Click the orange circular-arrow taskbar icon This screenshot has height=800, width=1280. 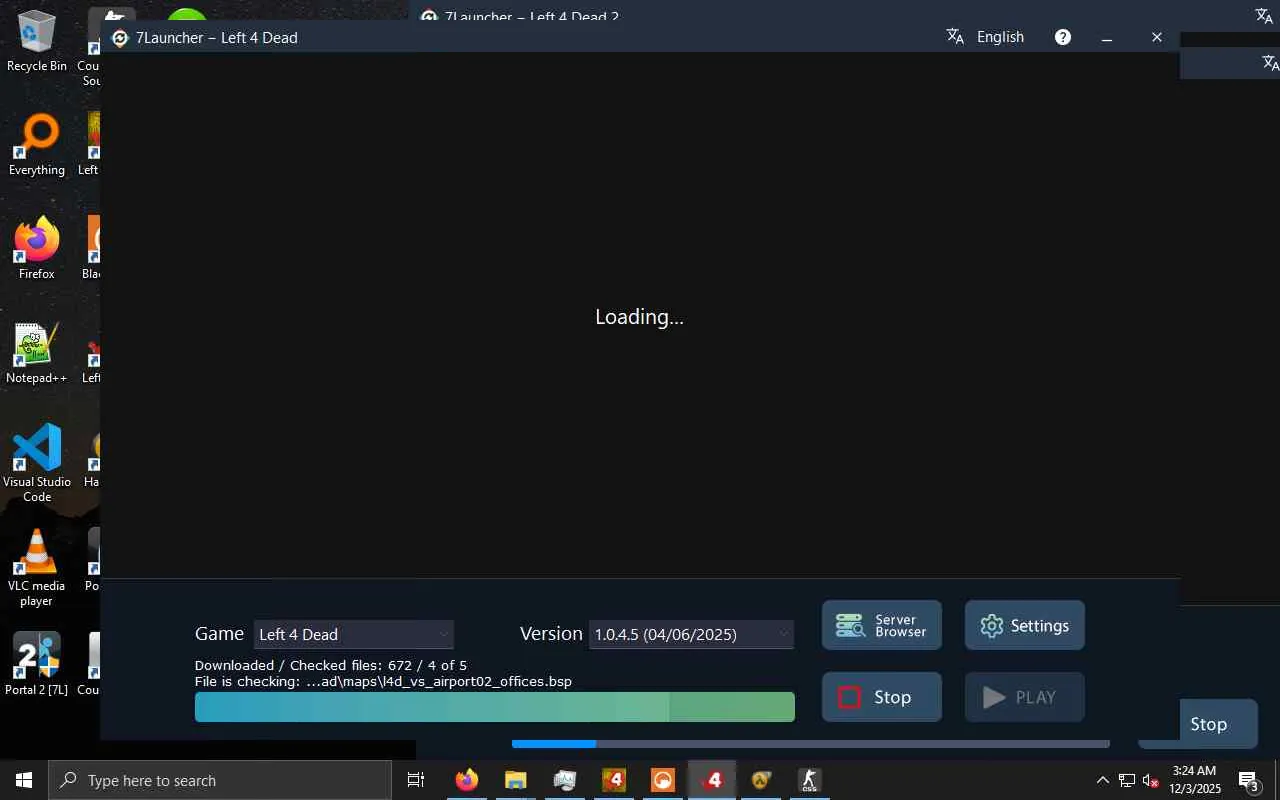(663, 780)
